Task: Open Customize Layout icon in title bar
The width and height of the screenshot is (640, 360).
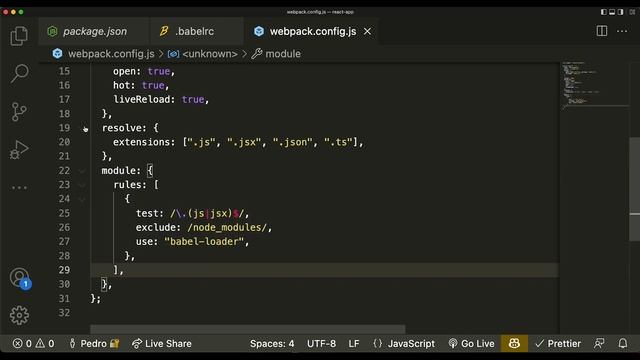Action: (x=632, y=12)
